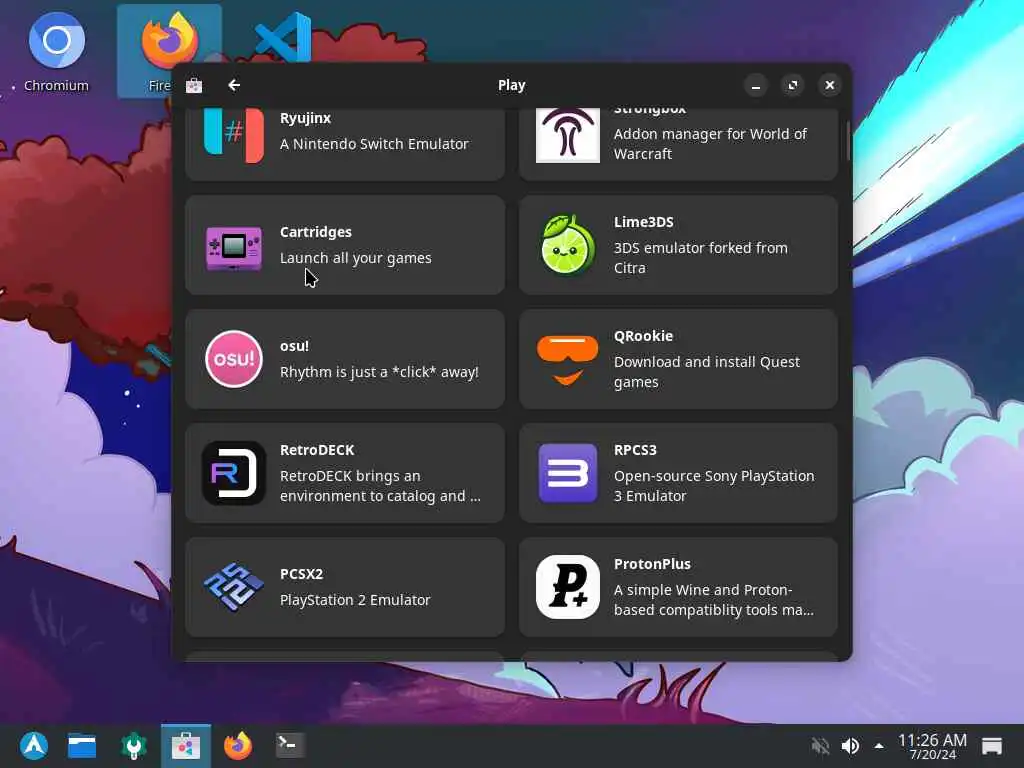Click the 'Addon manager for World of Warcraft' text
This screenshot has height=768, width=1024.
[711, 144]
